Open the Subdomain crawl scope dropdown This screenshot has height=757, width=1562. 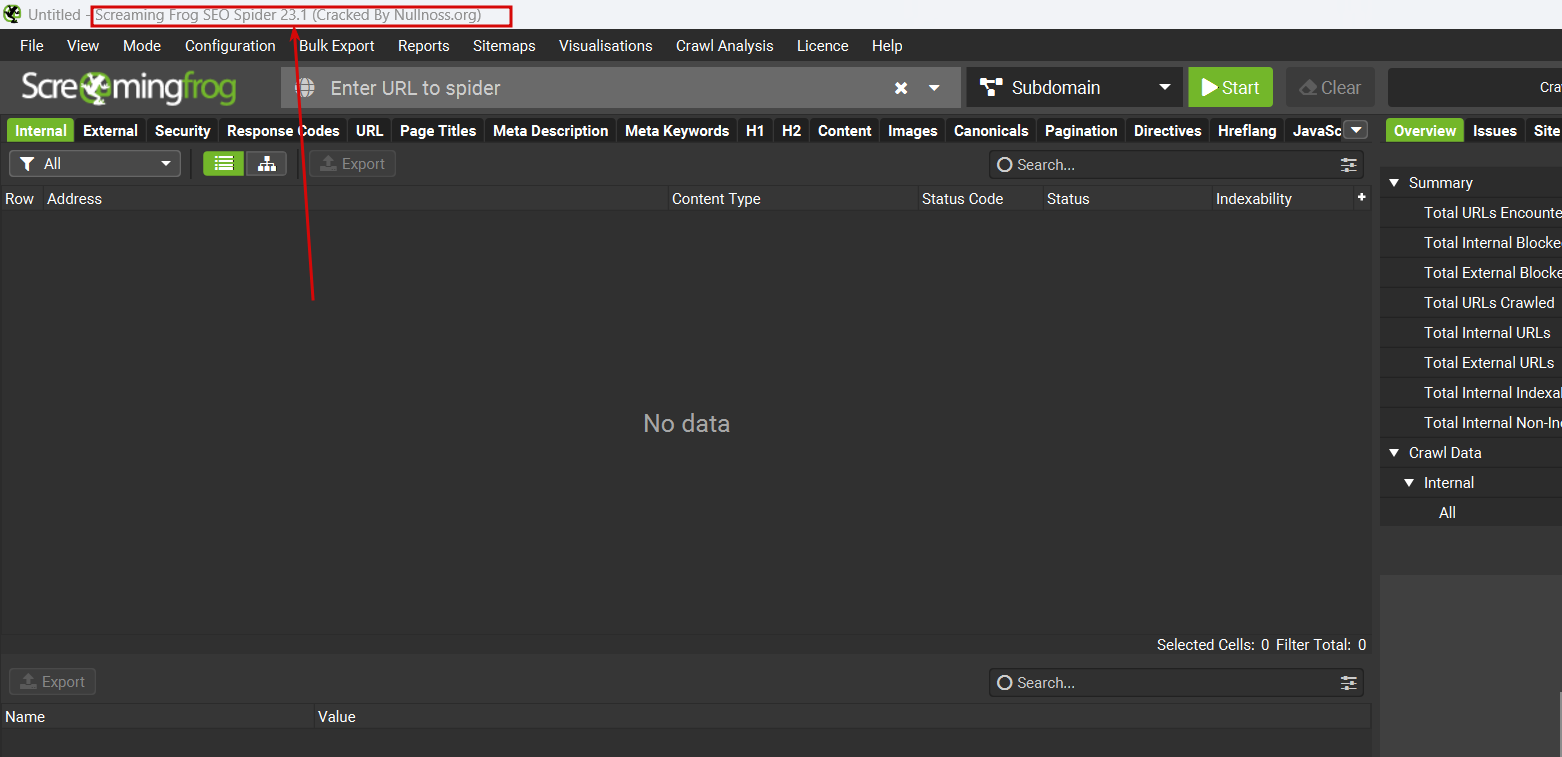point(1075,88)
